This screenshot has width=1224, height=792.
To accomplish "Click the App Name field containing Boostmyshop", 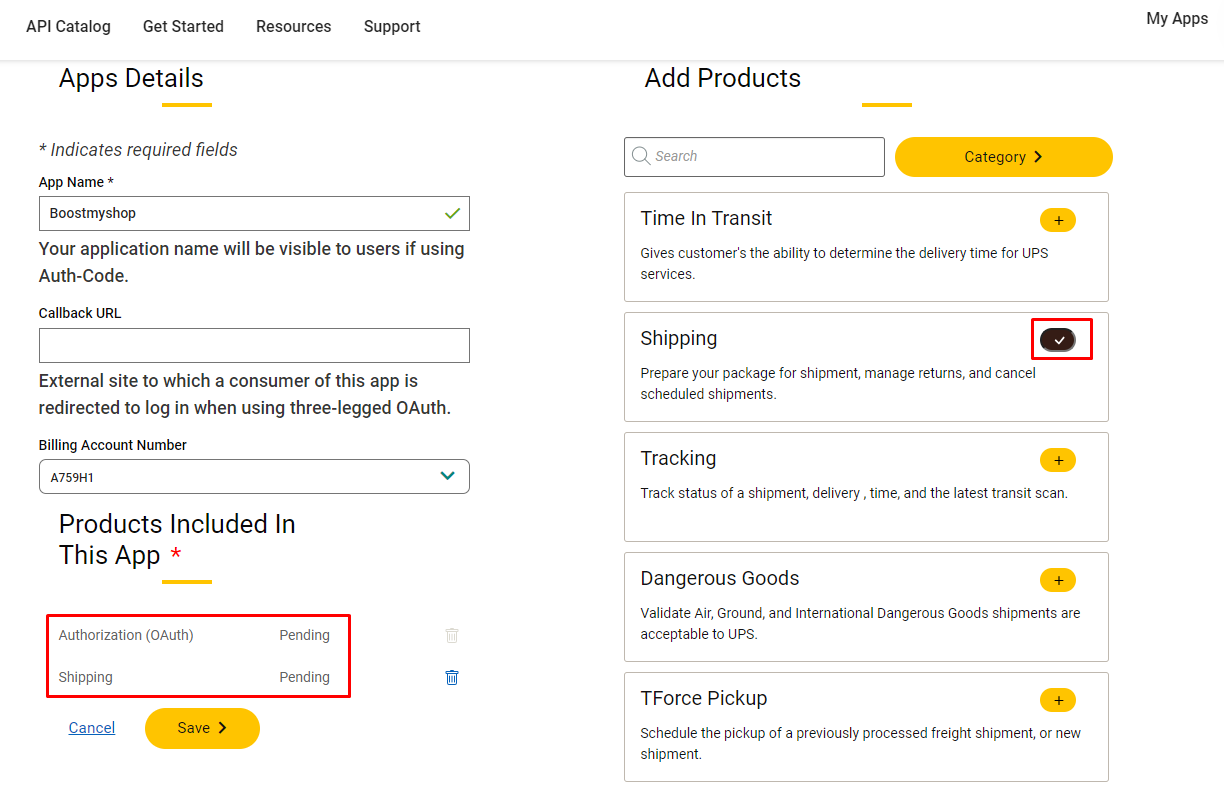I will click(254, 214).
